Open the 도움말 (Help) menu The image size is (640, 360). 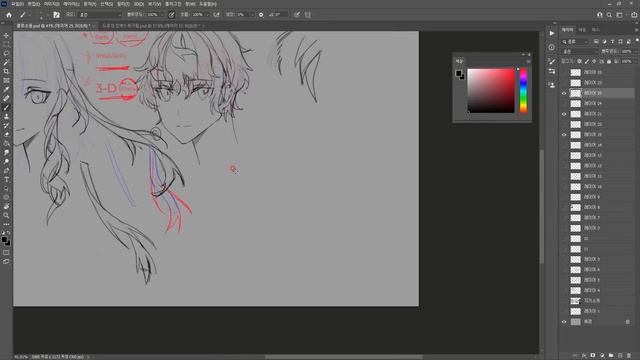[208, 4]
